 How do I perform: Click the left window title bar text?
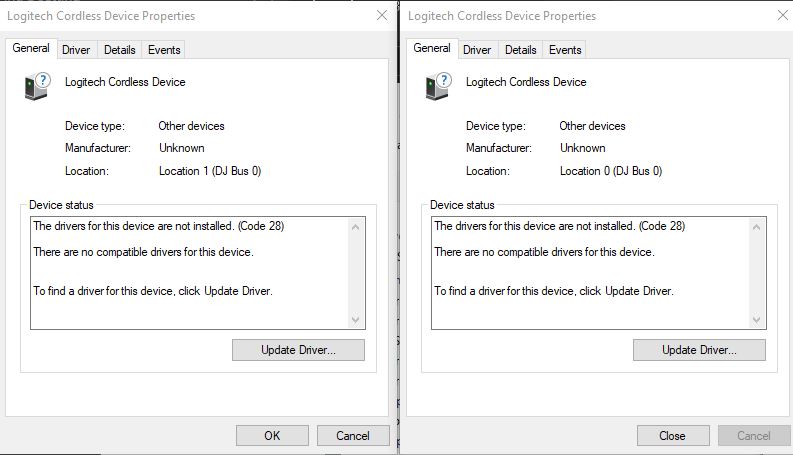click(x=101, y=16)
